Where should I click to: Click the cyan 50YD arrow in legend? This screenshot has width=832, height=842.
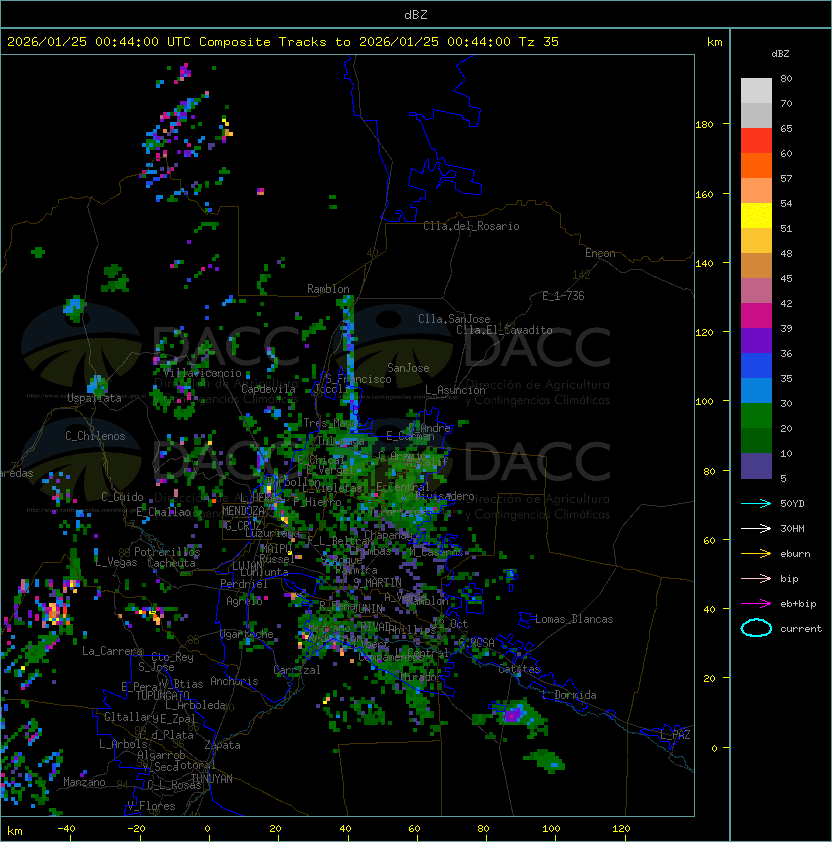[x=756, y=503]
